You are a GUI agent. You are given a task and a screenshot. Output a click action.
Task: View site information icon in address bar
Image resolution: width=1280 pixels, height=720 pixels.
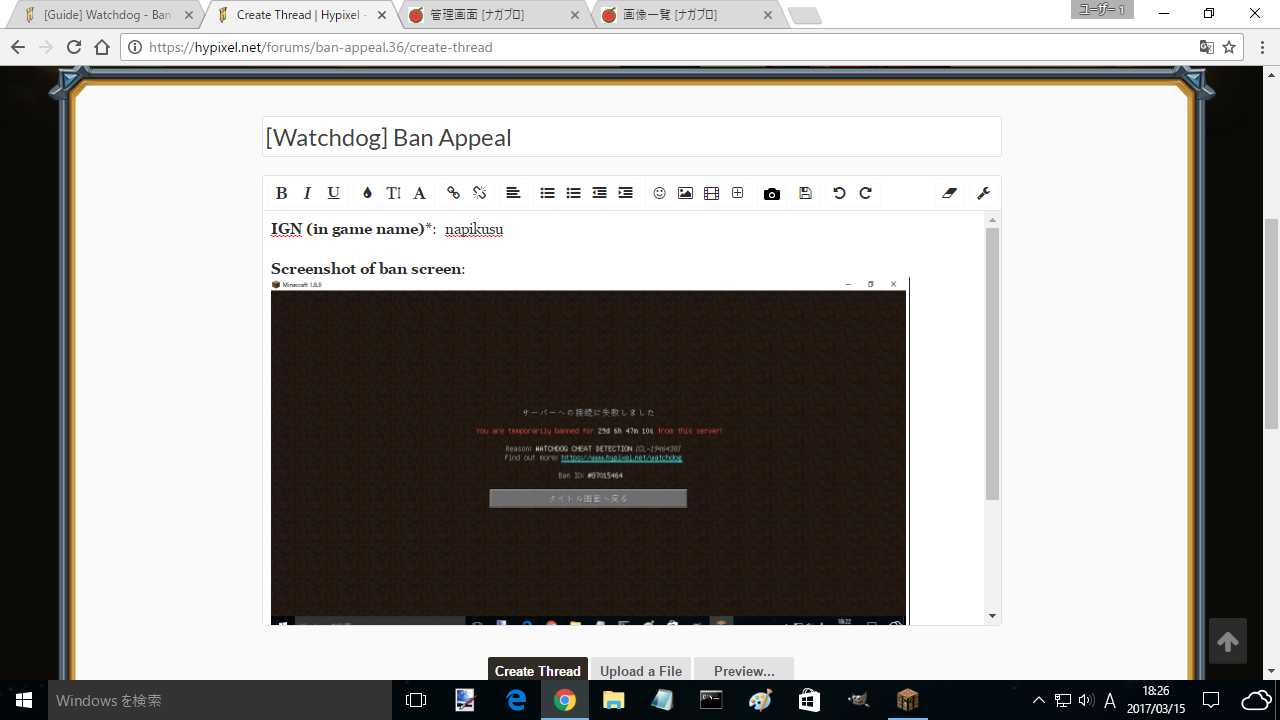(x=135, y=47)
